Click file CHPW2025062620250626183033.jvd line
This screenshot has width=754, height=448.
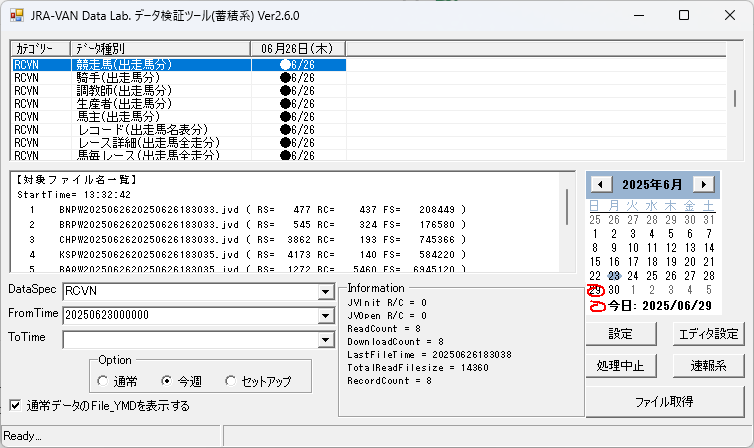click(248, 239)
